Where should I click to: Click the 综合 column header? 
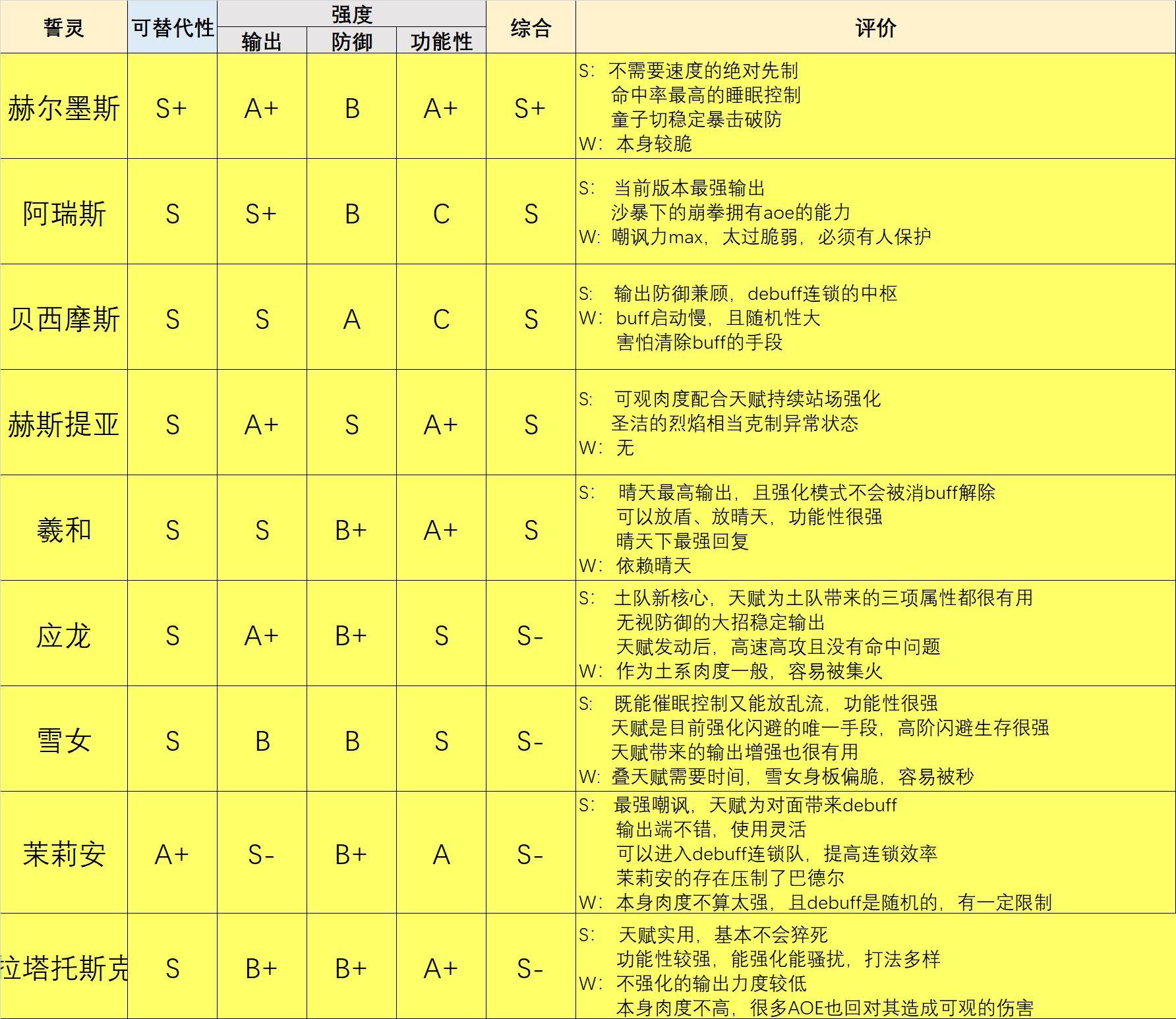point(531,27)
